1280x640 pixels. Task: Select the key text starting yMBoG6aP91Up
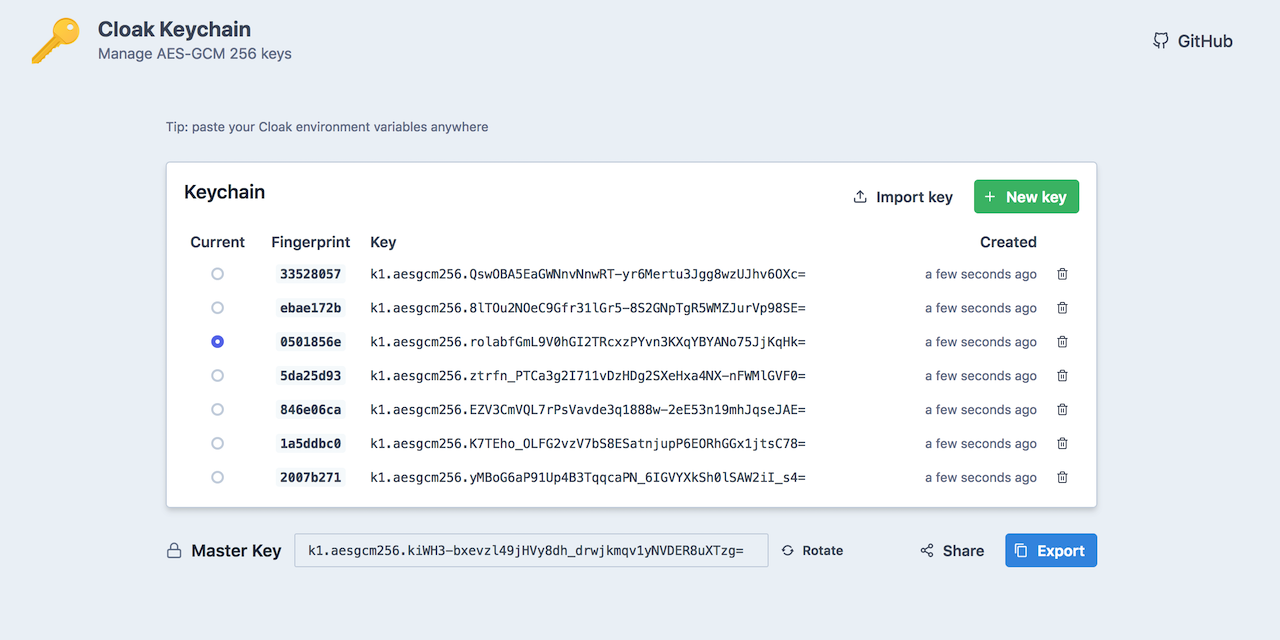pyautogui.click(x=588, y=478)
